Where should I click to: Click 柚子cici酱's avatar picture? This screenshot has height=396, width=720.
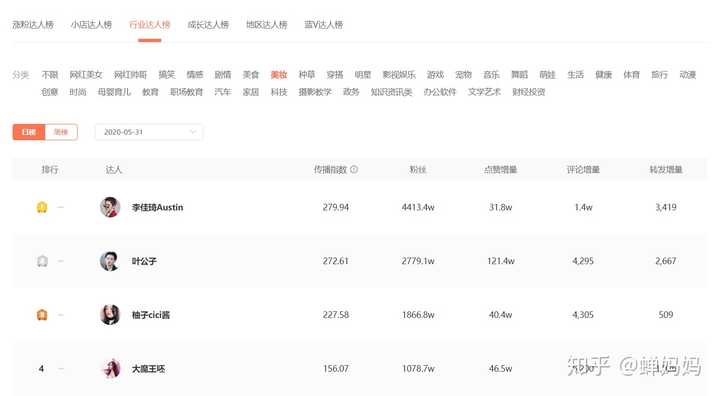coord(110,315)
